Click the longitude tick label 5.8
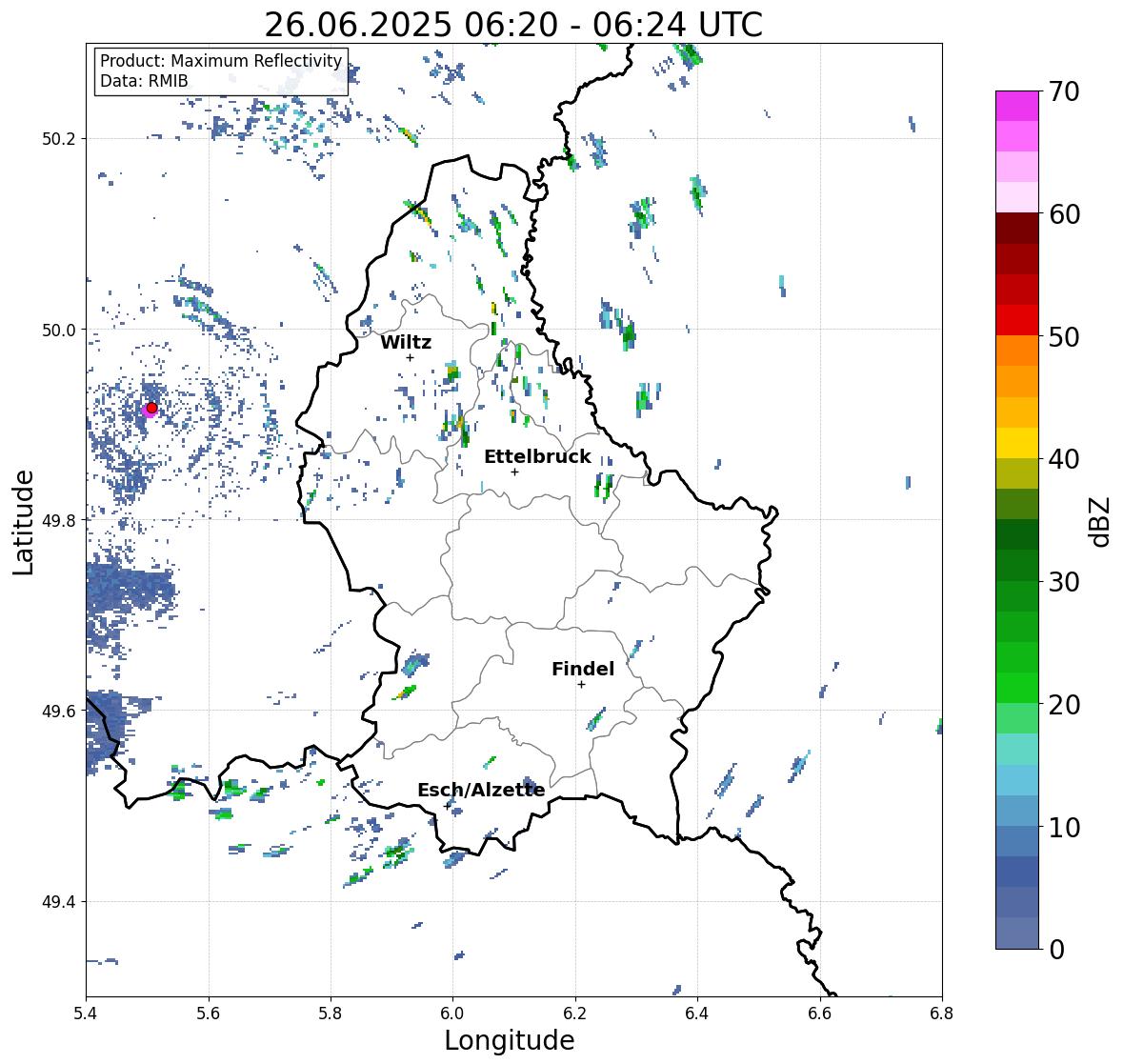 tap(331, 1014)
